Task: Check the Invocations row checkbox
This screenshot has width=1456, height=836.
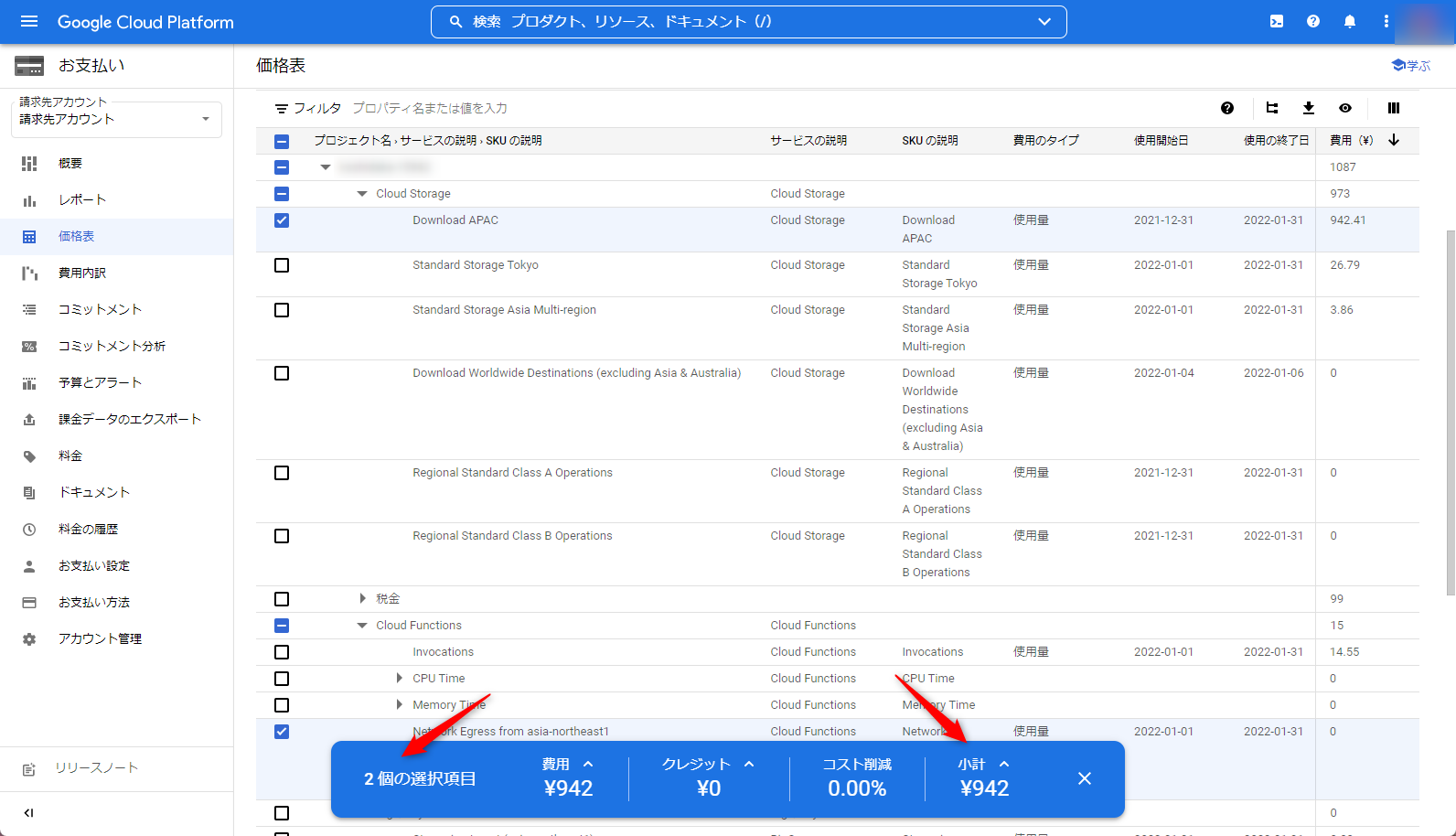Action: tap(282, 652)
